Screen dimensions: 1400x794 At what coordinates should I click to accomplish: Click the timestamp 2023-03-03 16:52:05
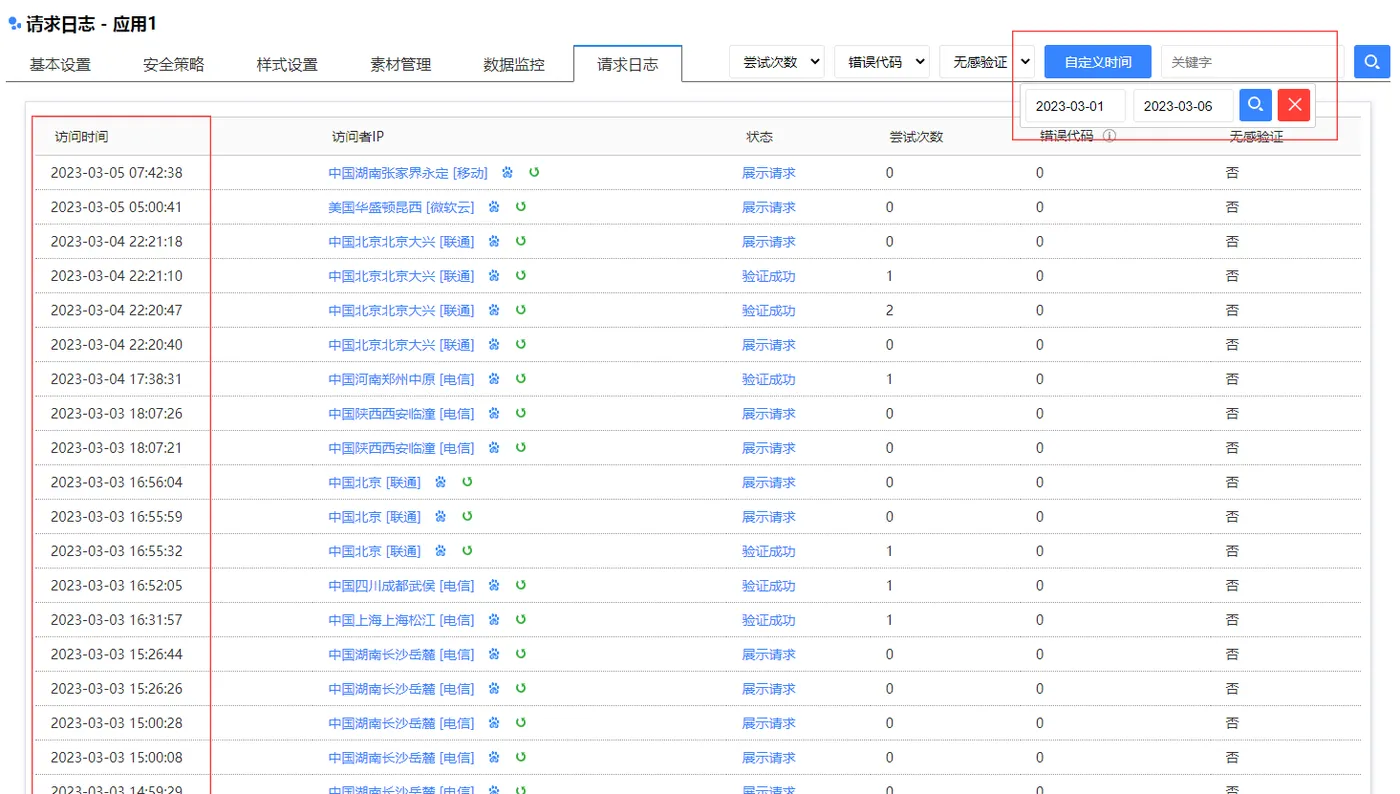pos(116,585)
